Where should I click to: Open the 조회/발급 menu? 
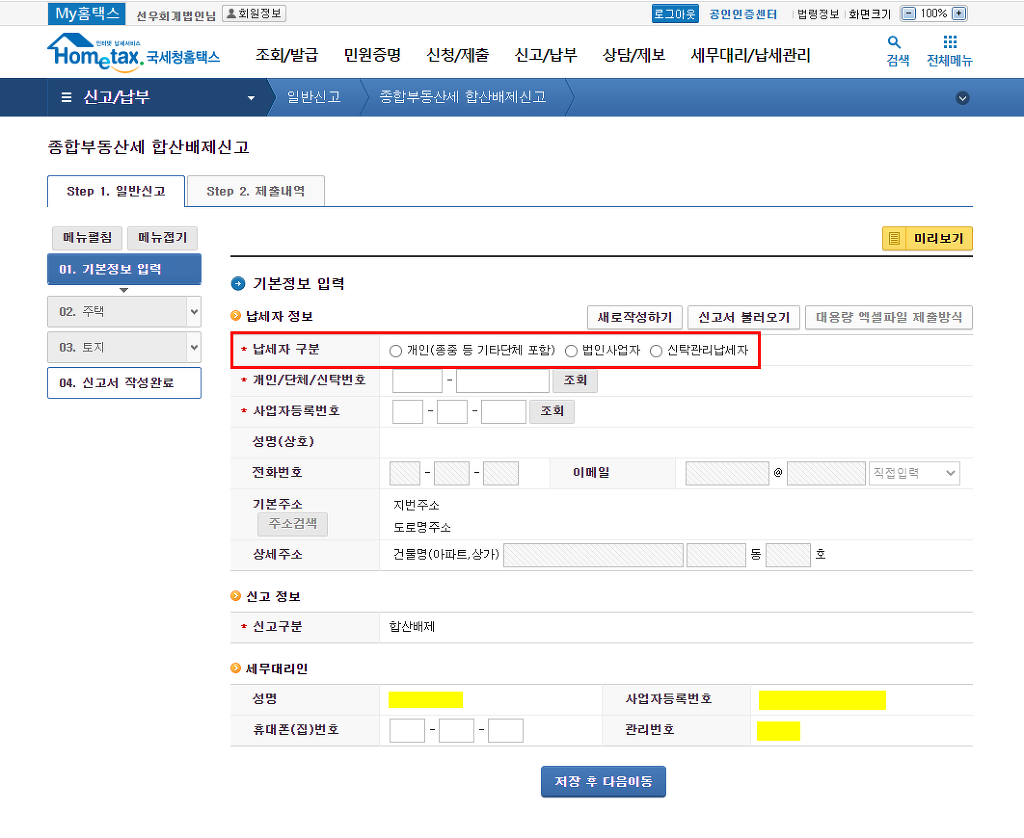pyautogui.click(x=287, y=55)
